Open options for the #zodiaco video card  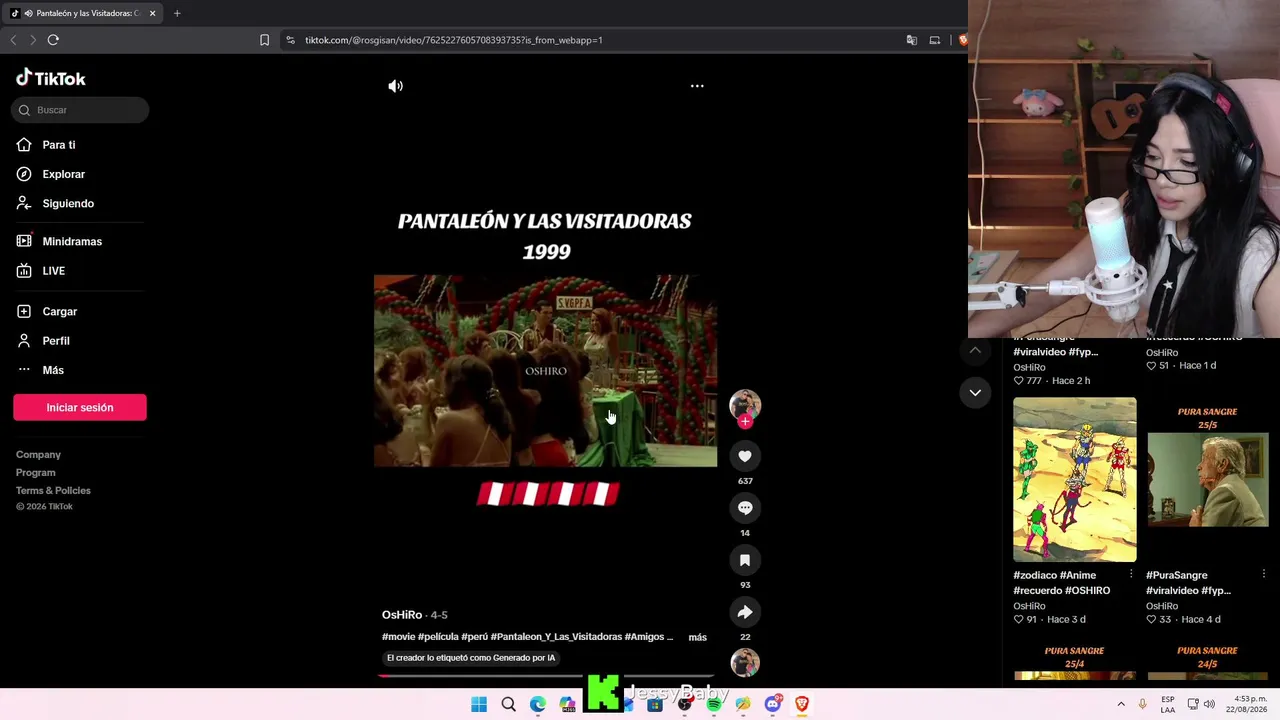1131,574
